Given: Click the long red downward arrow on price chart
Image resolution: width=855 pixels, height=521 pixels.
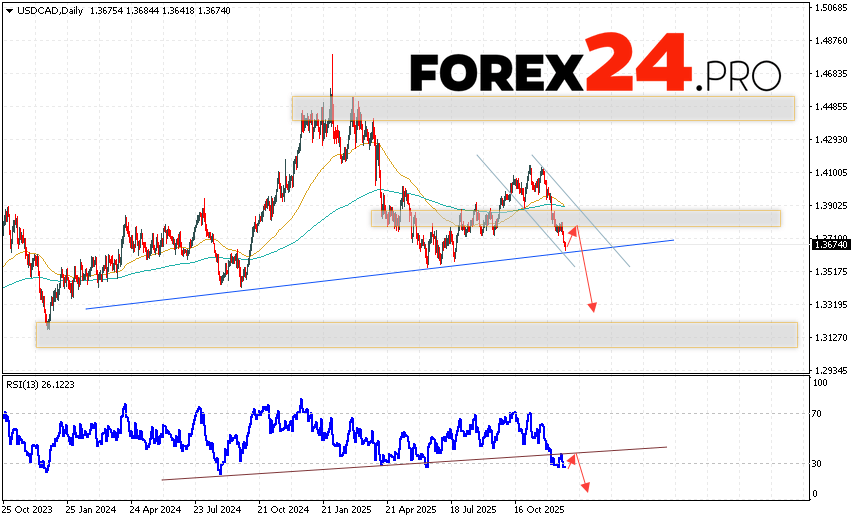Looking at the screenshot, I should (x=586, y=270).
